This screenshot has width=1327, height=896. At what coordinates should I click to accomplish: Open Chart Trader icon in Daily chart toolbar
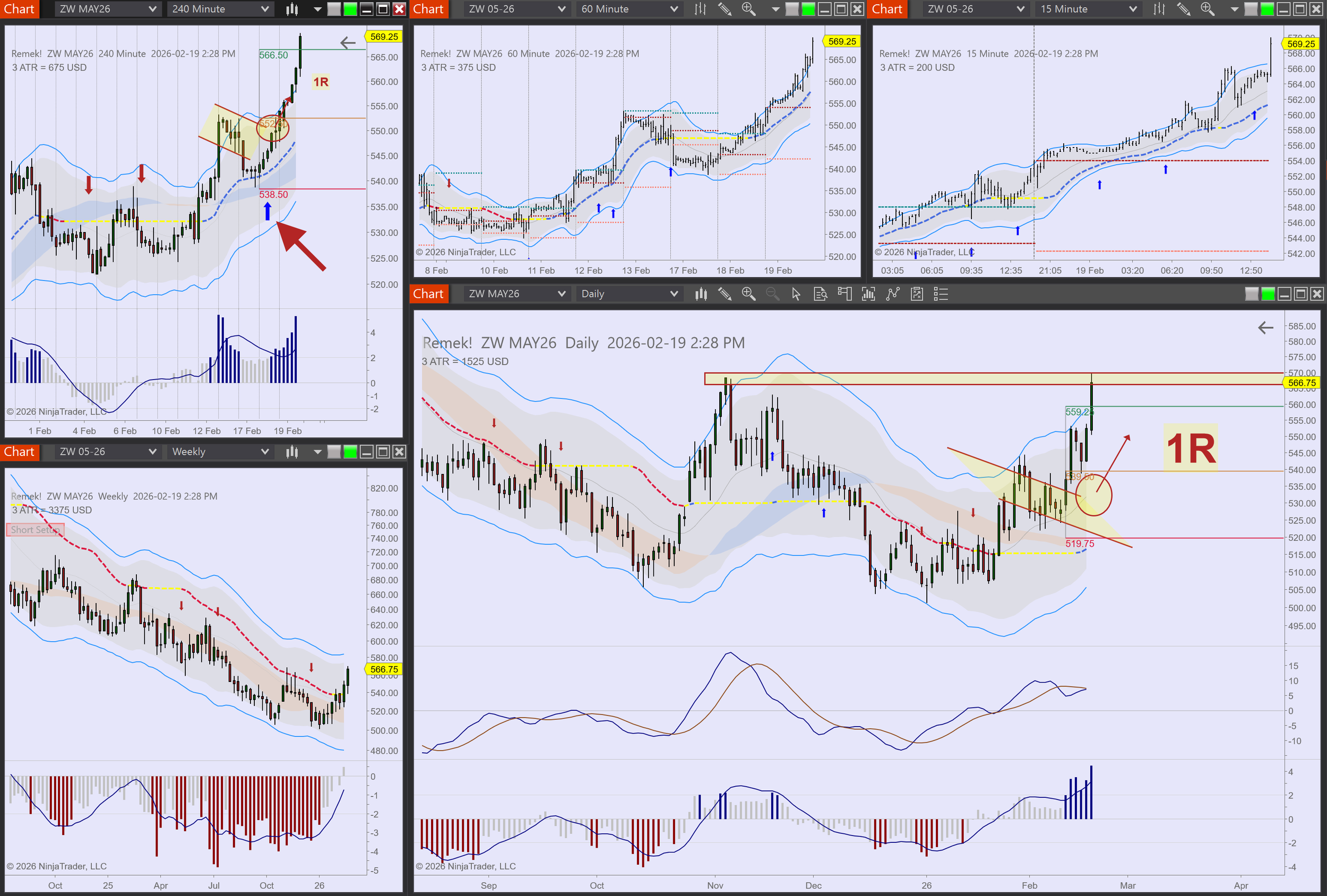[x=845, y=294]
